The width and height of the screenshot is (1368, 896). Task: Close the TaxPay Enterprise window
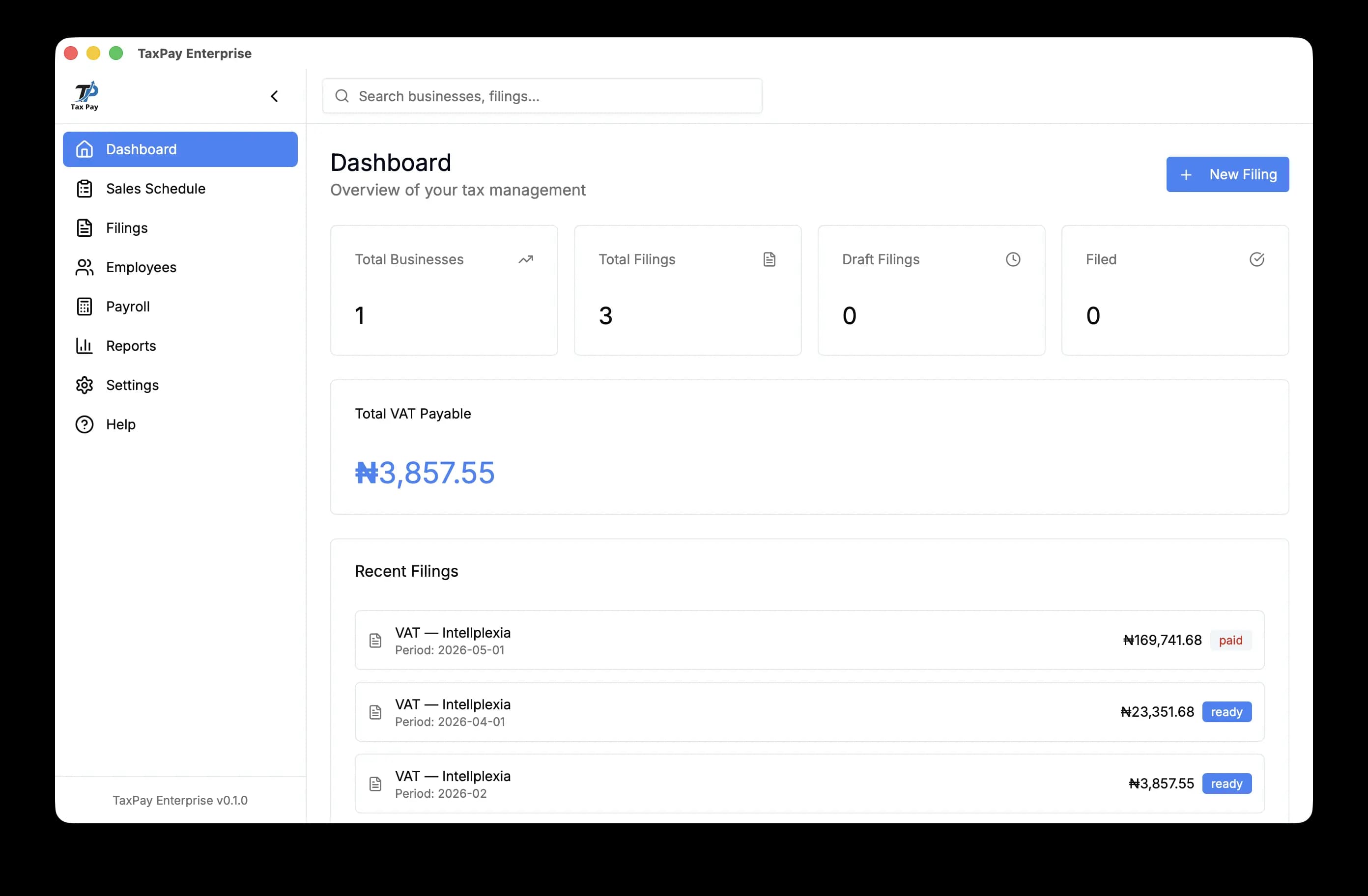pos(71,54)
